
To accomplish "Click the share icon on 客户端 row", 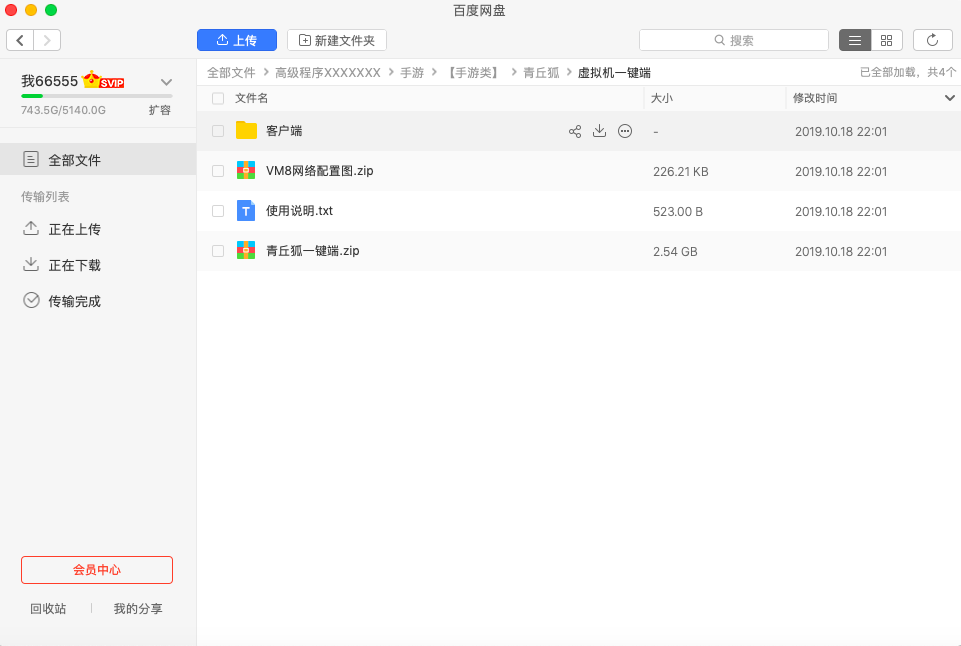I will click(575, 131).
